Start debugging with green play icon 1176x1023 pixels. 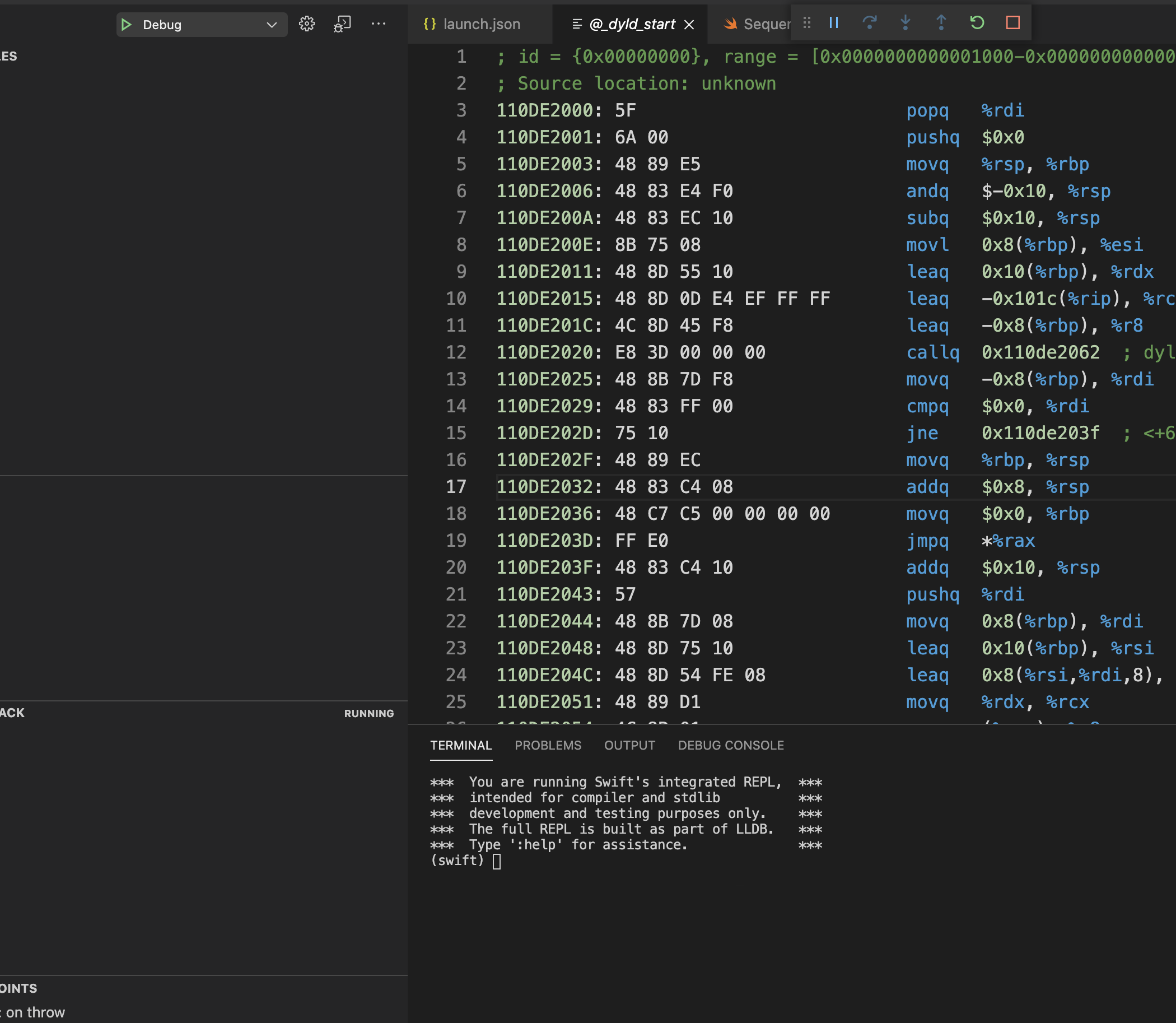coord(127,25)
